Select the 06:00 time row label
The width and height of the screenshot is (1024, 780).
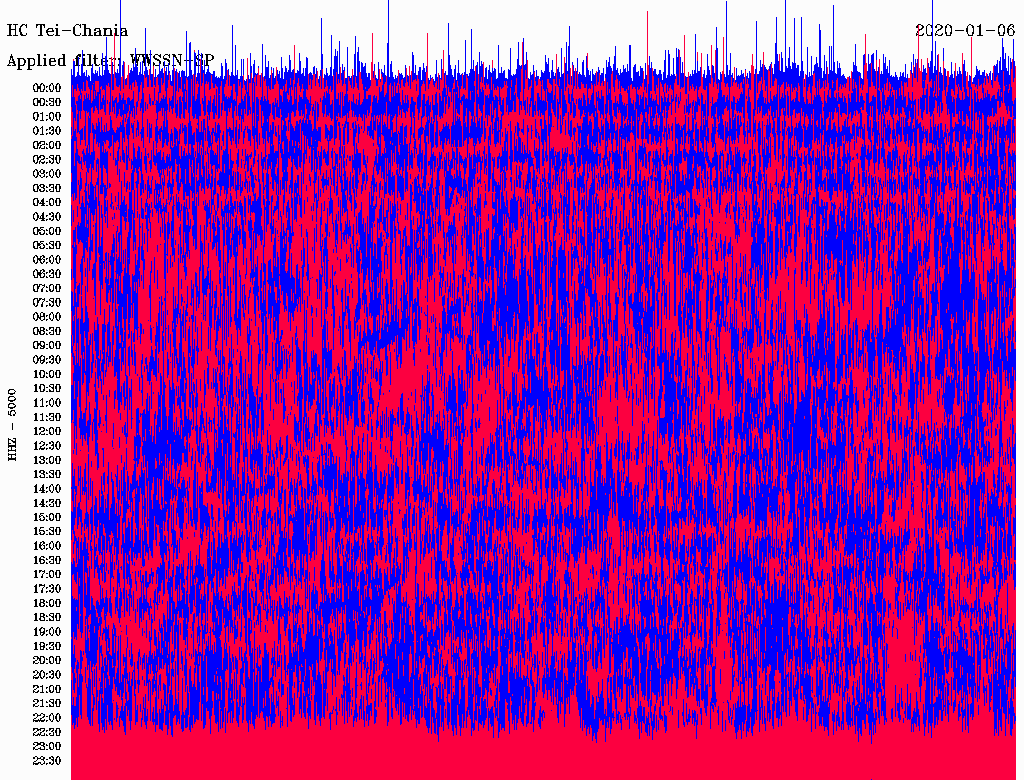(x=47, y=260)
